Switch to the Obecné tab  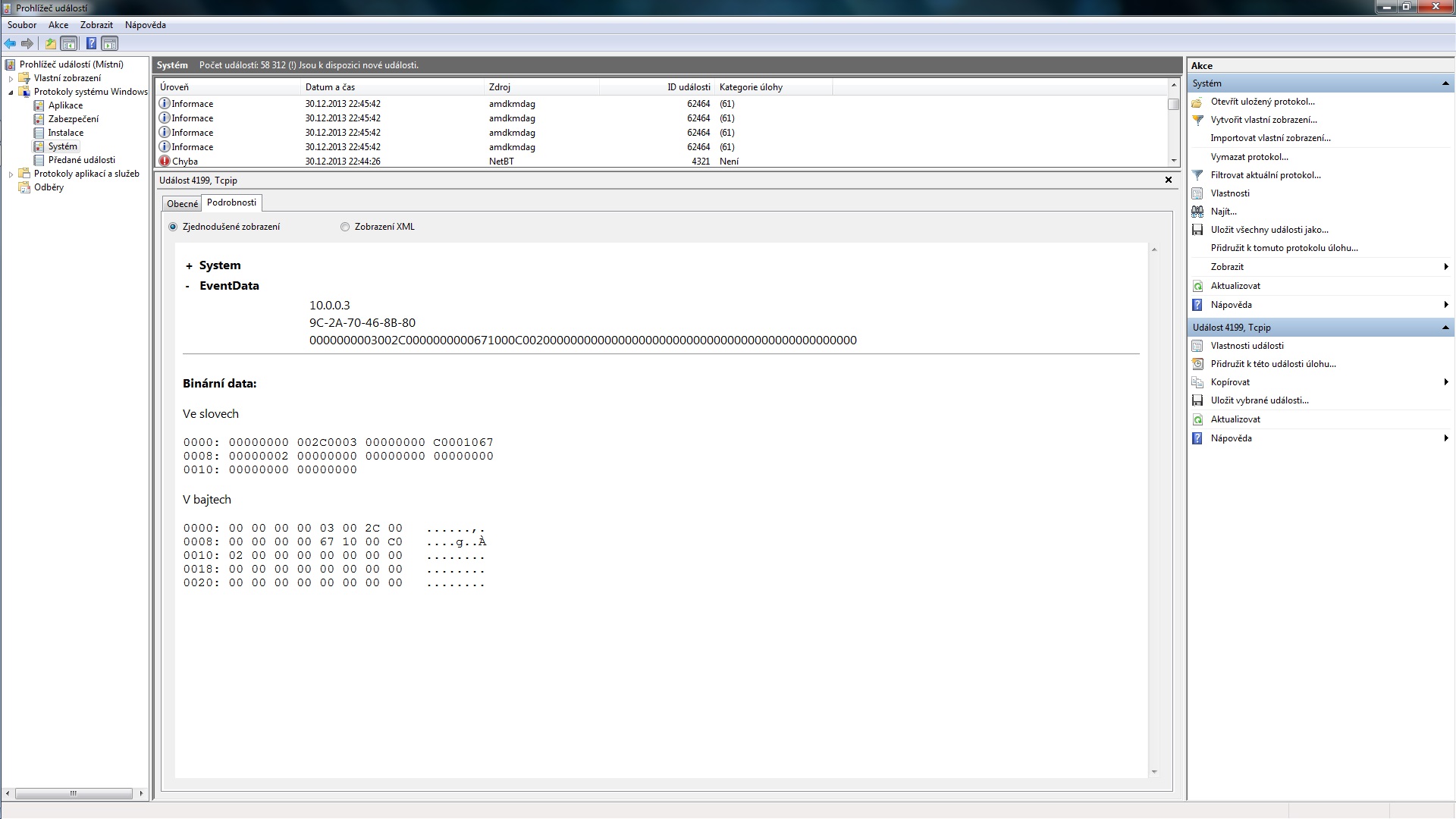[x=182, y=203]
